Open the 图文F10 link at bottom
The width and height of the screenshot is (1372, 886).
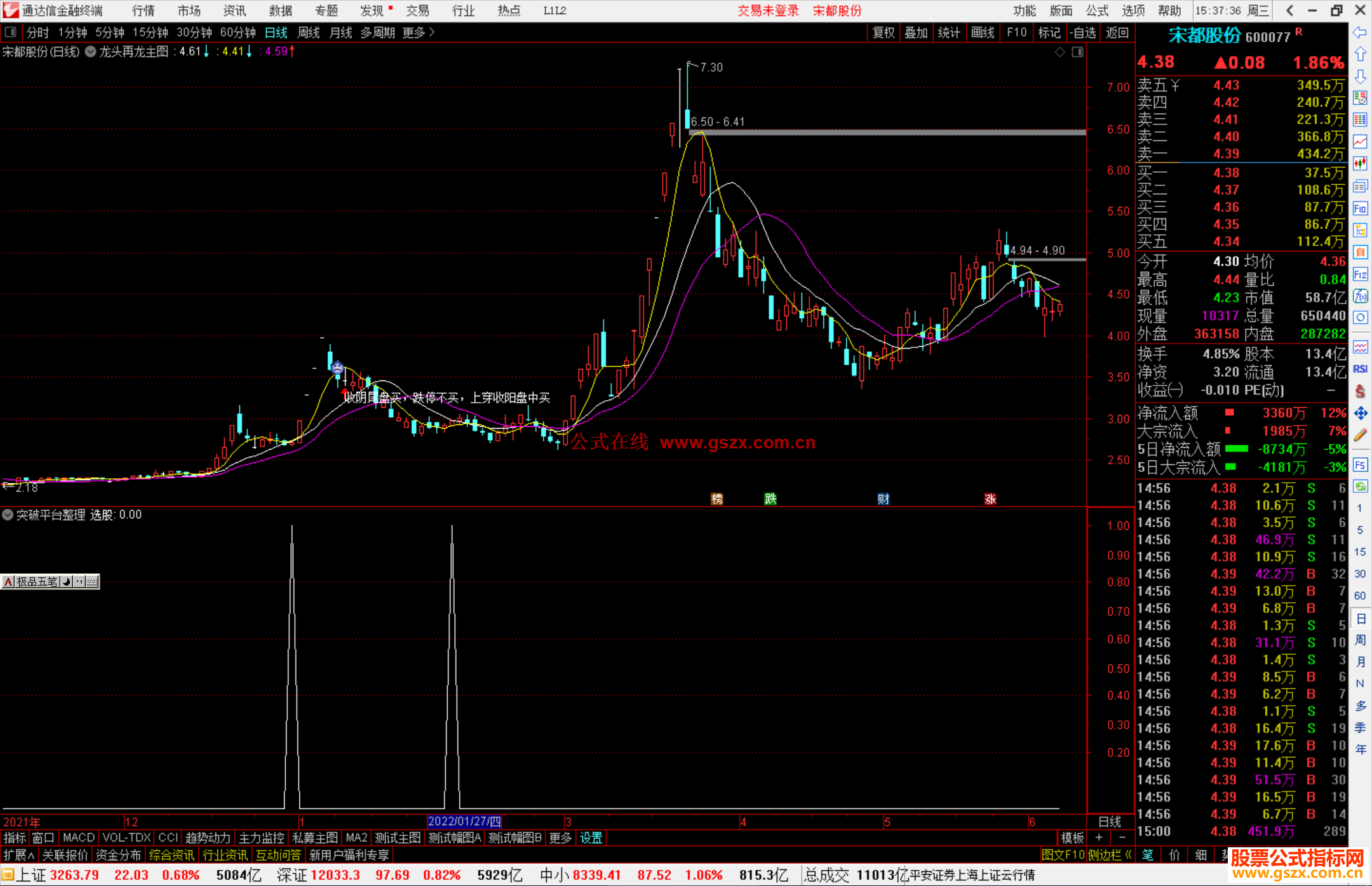pos(1063,855)
